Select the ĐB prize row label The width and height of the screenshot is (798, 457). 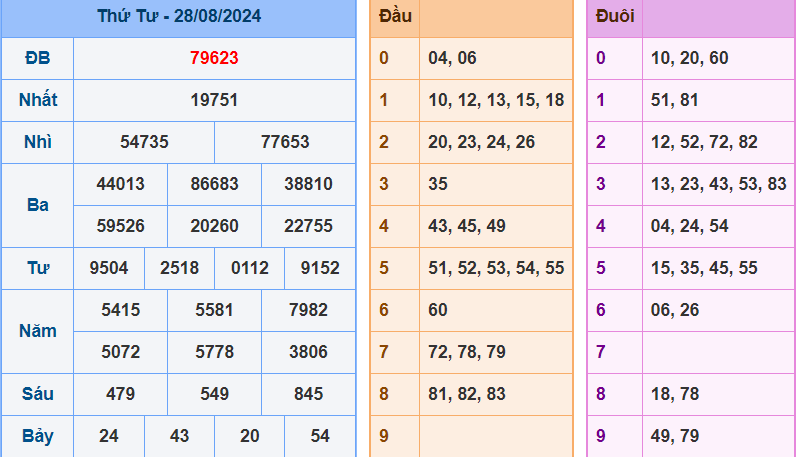click(x=38, y=58)
